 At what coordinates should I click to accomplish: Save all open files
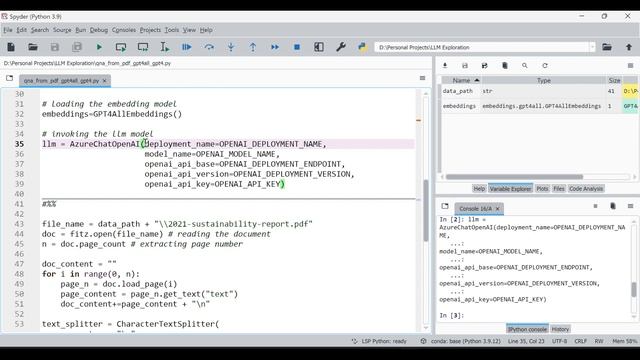(x=77, y=47)
